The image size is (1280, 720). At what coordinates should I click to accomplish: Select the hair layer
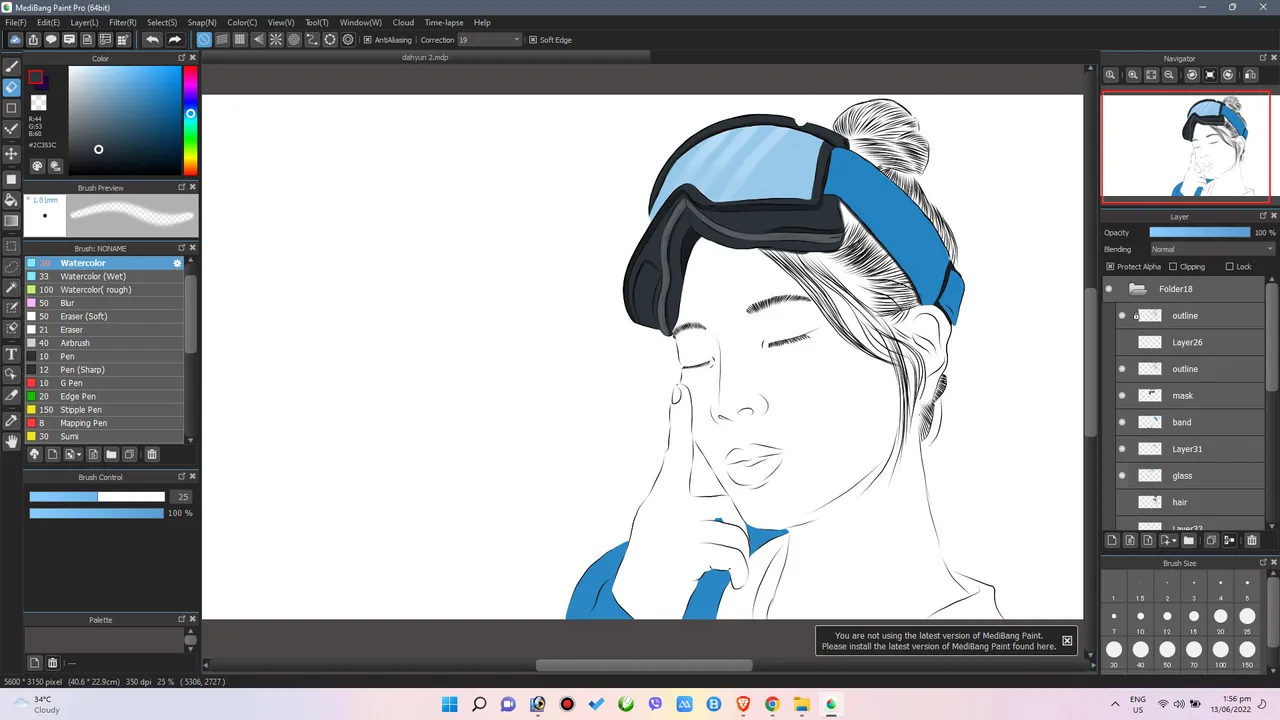pos(1190,502)
